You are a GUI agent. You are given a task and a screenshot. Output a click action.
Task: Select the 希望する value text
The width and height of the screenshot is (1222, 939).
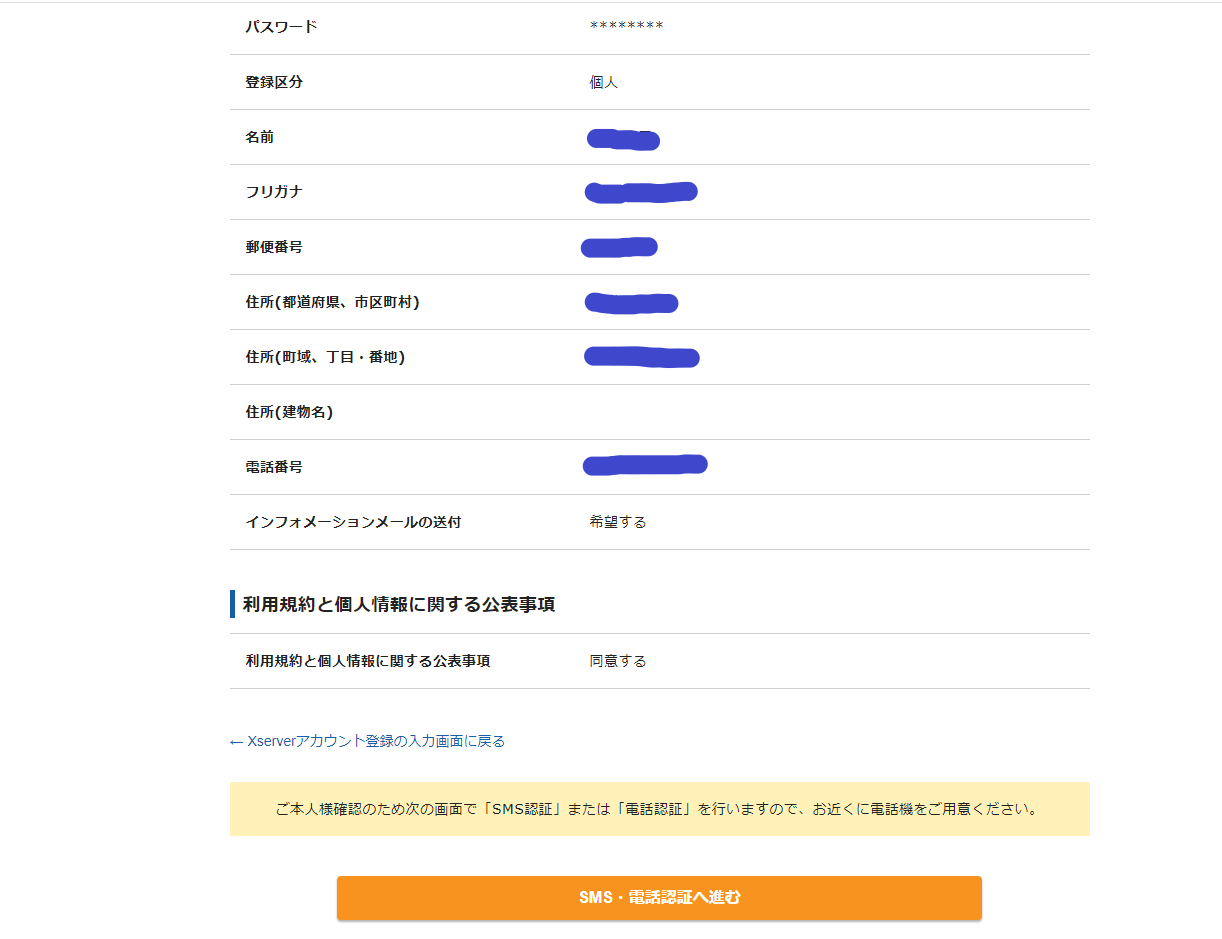click(618, 522)
